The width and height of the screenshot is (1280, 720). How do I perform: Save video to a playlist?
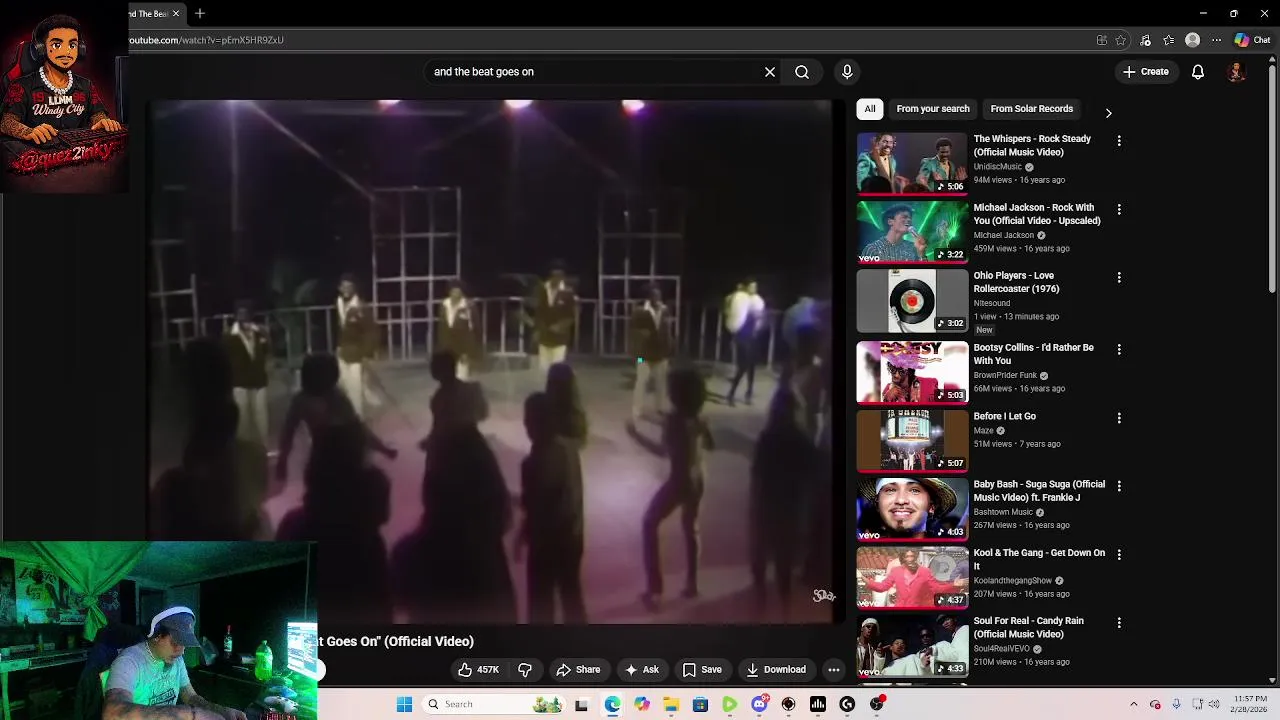coord(702,670)
